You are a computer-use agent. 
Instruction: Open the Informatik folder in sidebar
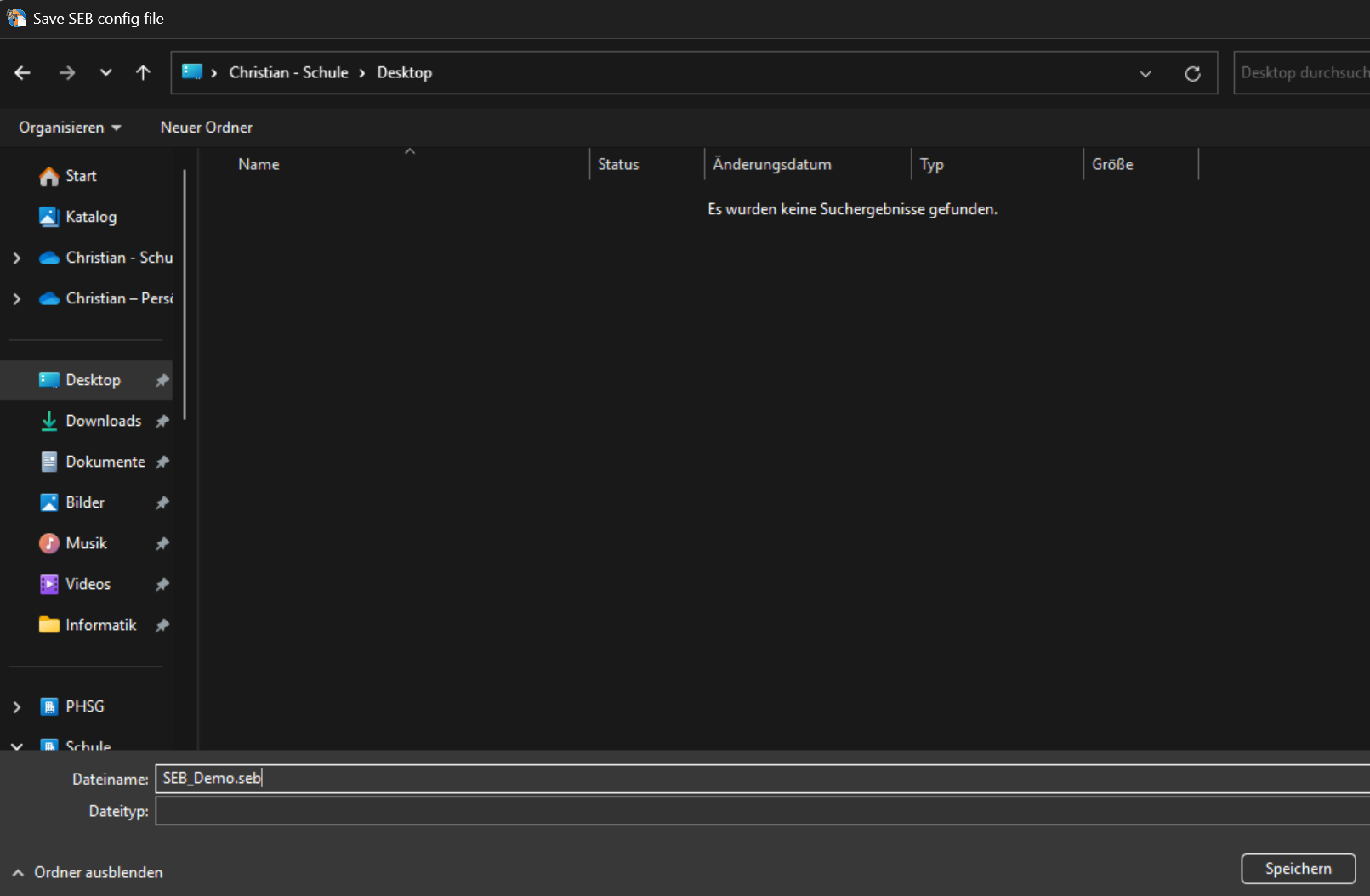[x=100, y=625]
